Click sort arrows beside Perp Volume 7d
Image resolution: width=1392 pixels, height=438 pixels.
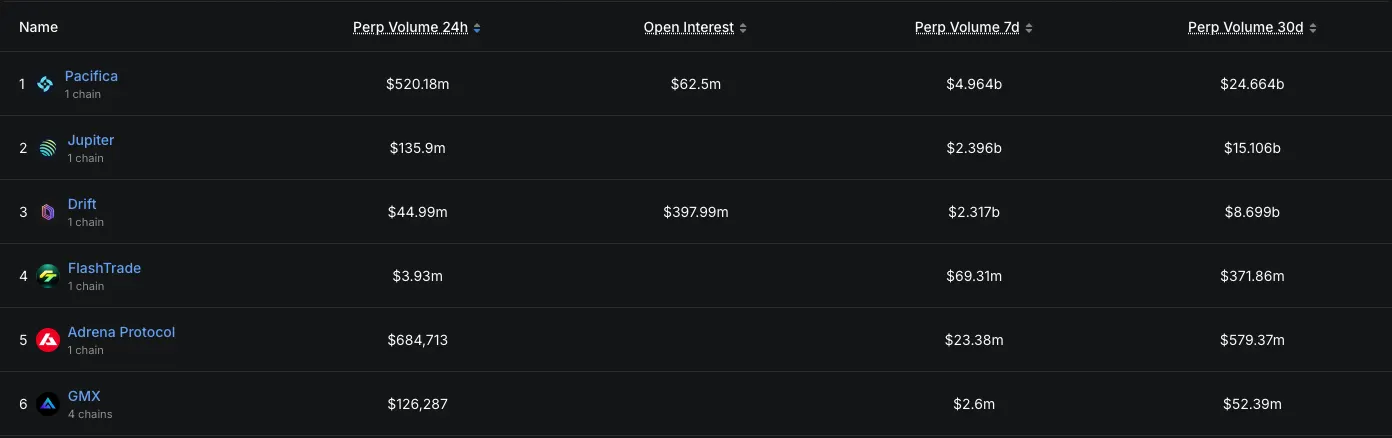1029,28
